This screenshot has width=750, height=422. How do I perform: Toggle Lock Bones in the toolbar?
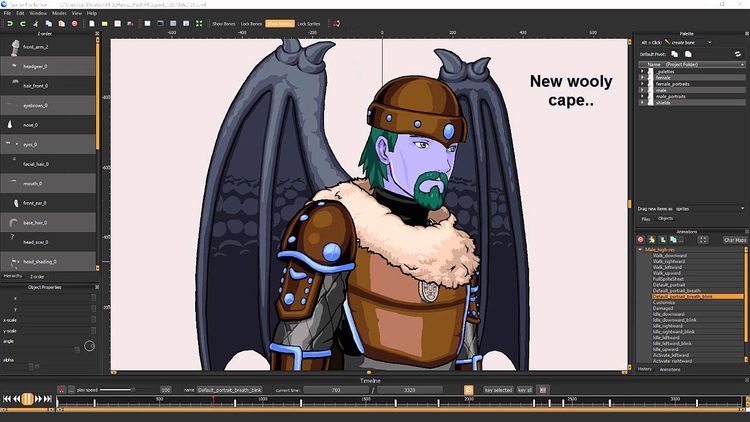pyautogui.click(x=251, y=23)
